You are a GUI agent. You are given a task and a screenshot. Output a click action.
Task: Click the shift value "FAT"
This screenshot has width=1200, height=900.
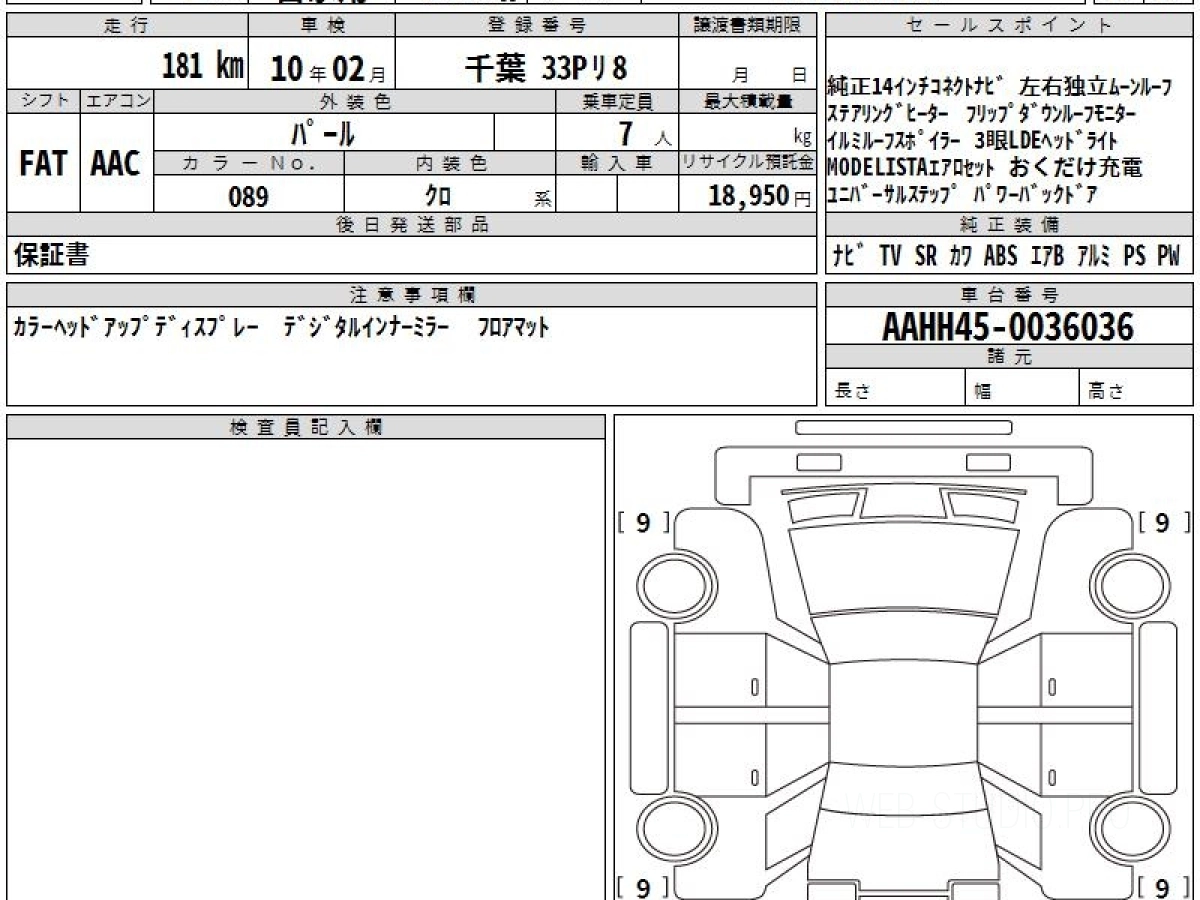tap(43, 164)
